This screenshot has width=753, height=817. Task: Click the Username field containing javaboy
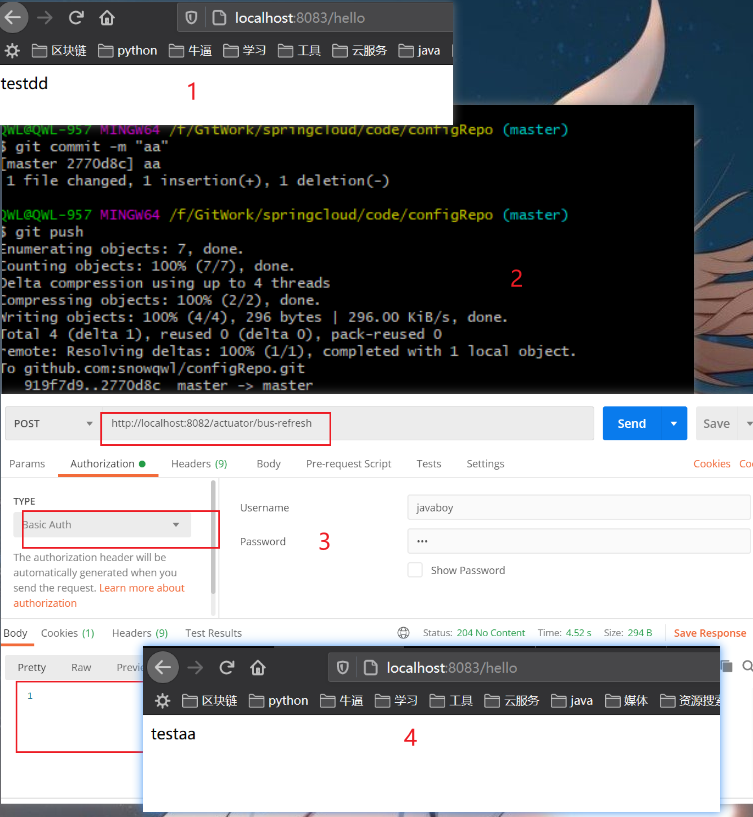[x=578, y=507]
